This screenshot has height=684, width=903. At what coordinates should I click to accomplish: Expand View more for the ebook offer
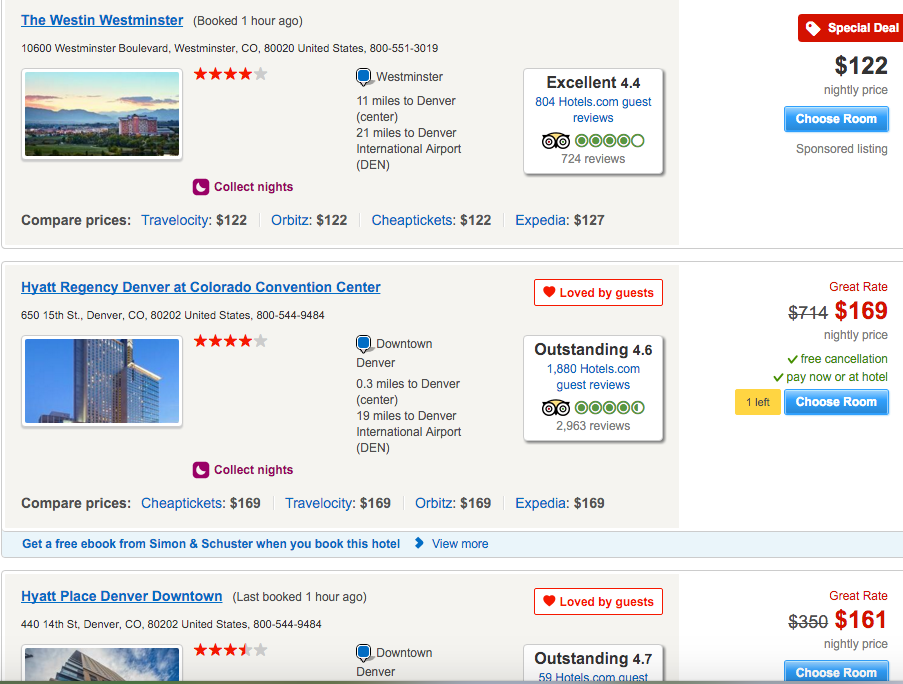pyautogui.click(x=460, y=544)
